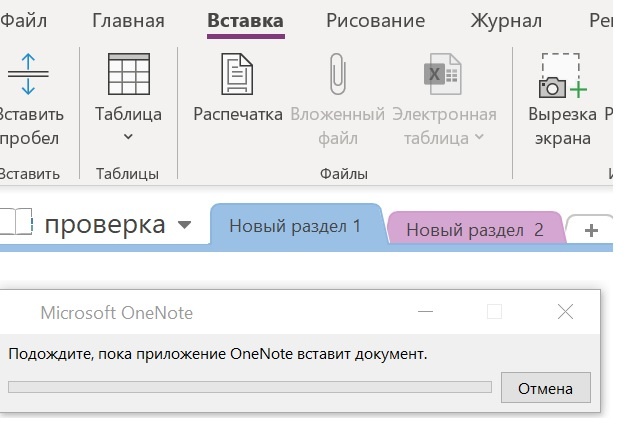Switch to the Рисование ribbon tab
The image size is (632, 433).
coord(375,21)
